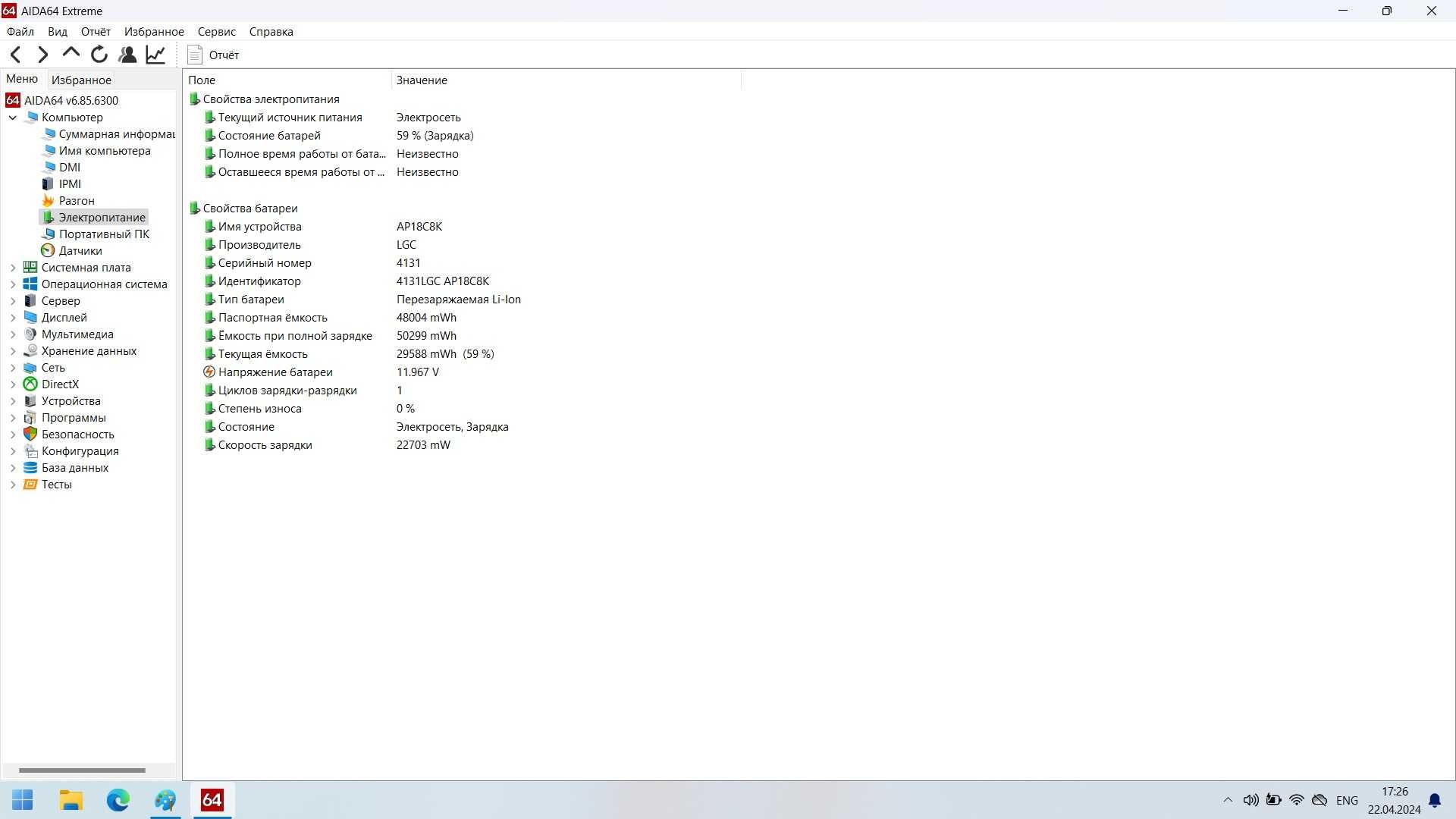
Task: Select Имя компьютера tree item
Action: coord(96,151)
